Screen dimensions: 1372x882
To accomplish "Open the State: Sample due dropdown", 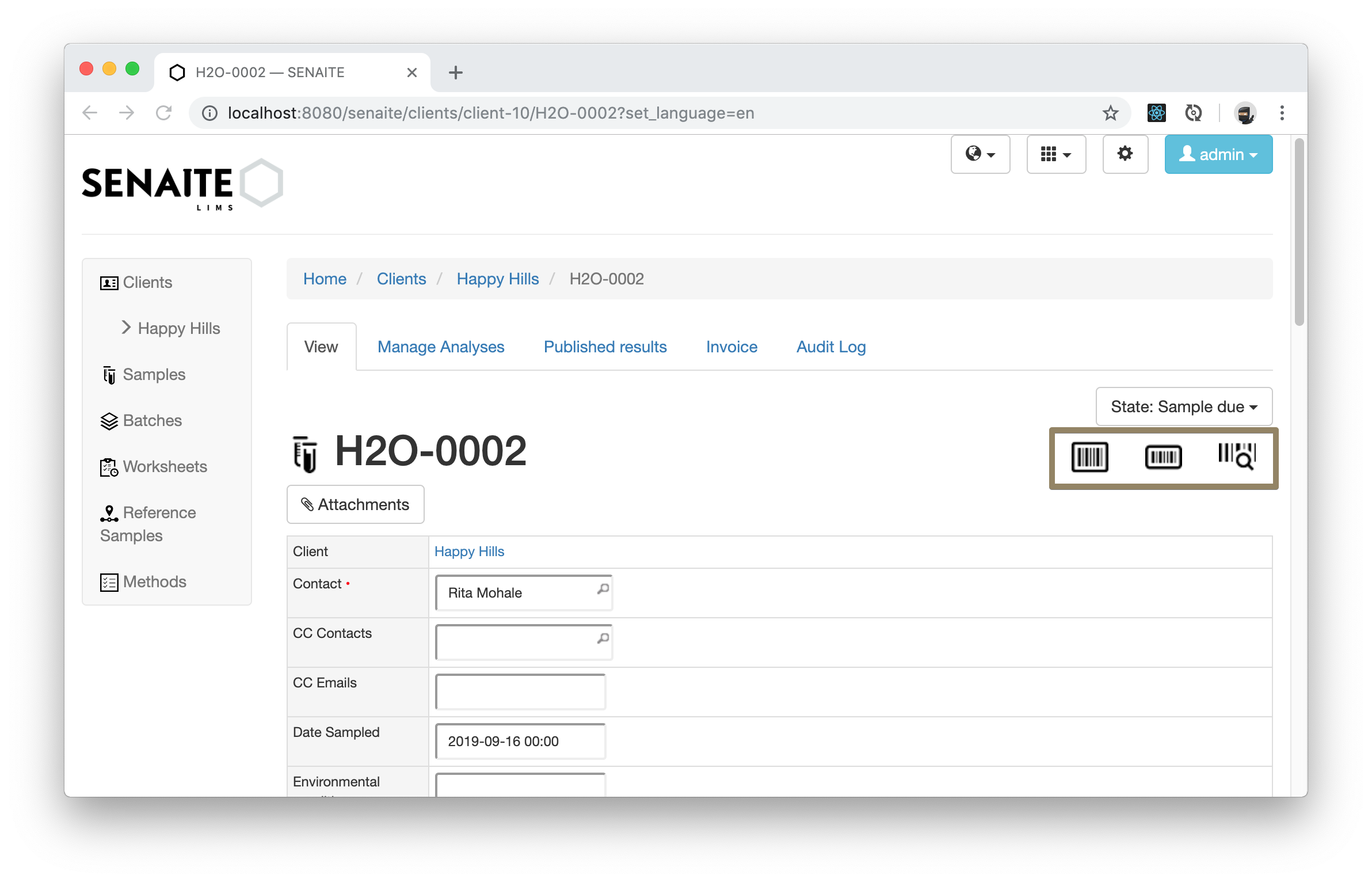I will tap(1183, 406).
